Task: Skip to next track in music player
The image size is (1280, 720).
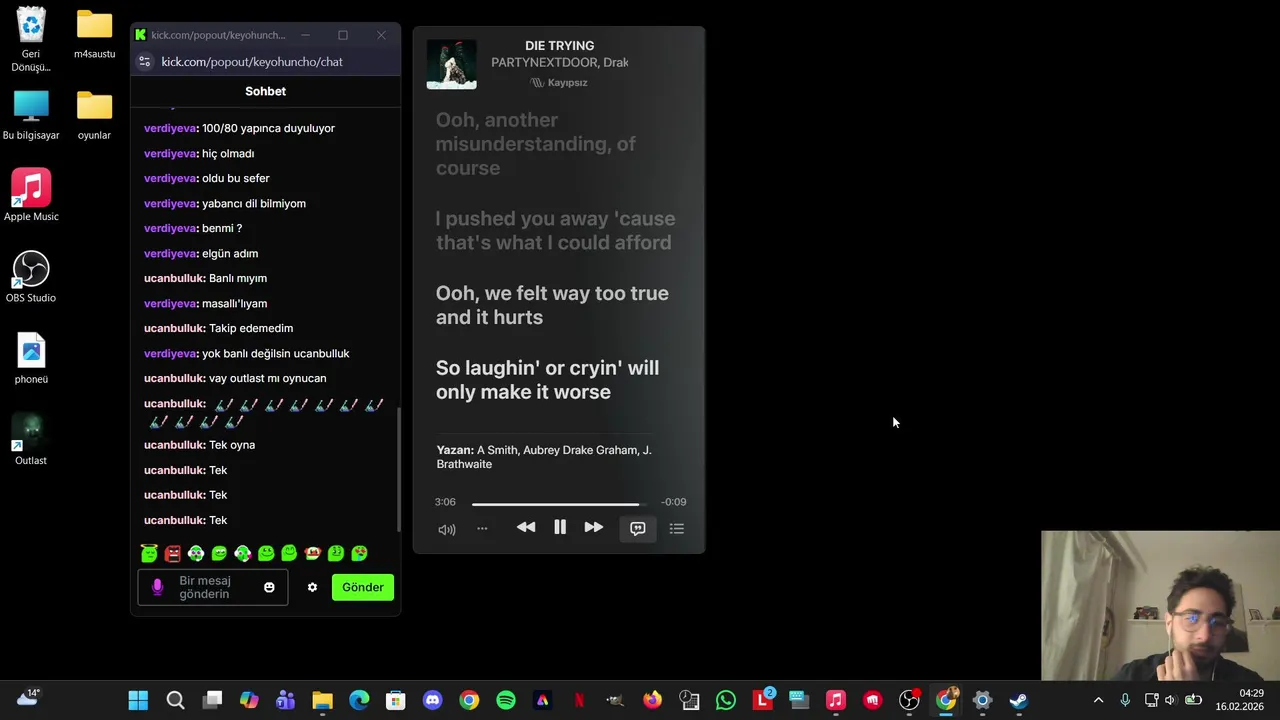Action: [x=593, y=527]
